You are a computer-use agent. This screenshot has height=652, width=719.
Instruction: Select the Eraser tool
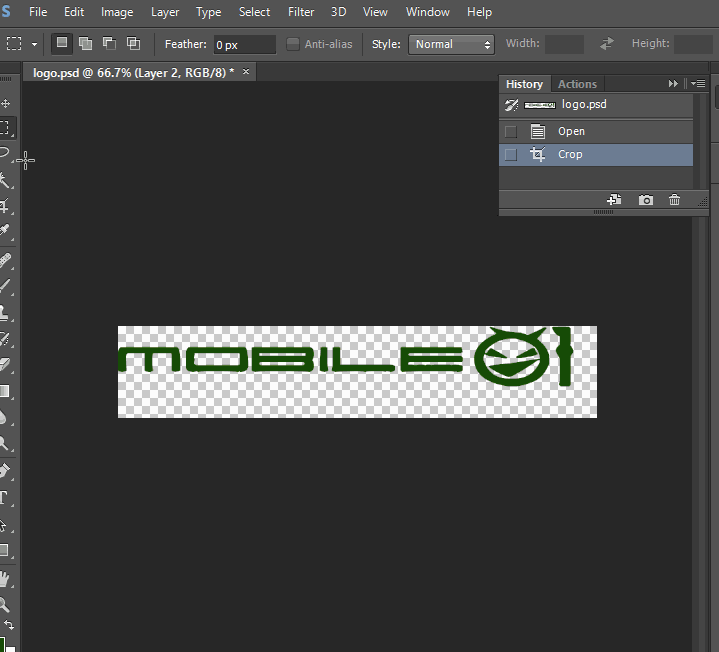6,365
